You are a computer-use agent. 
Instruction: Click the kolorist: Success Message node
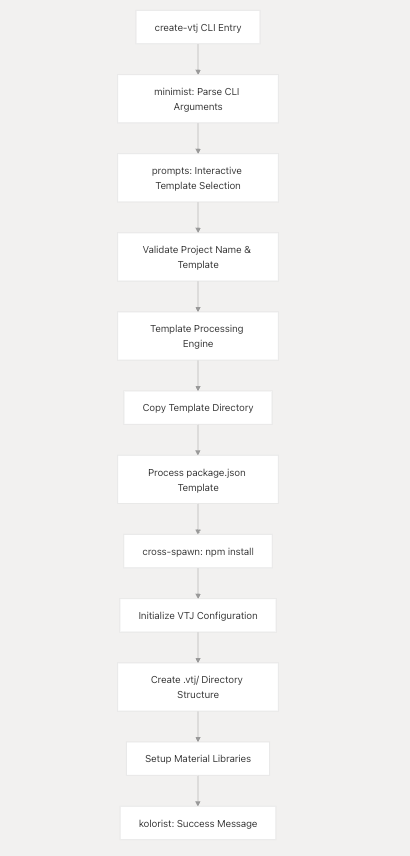198,823
